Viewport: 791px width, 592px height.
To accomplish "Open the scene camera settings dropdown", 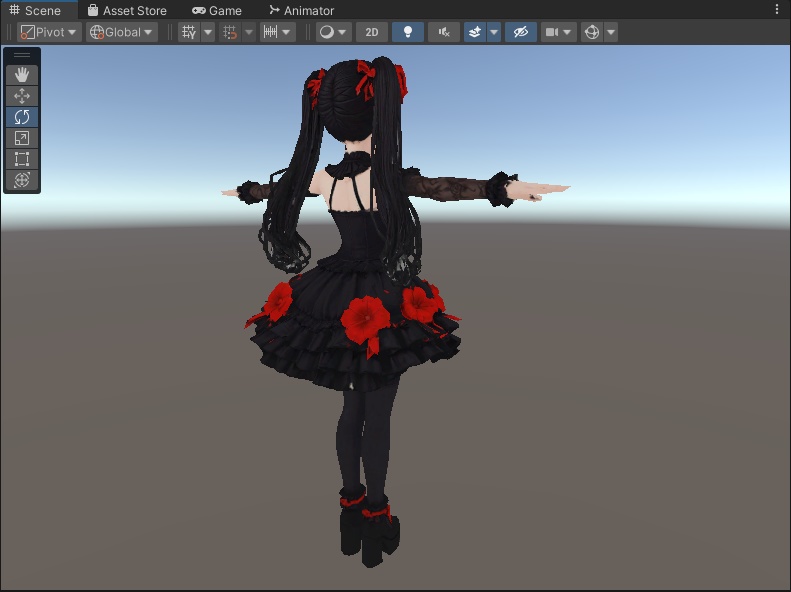I will tap(558, 32).
